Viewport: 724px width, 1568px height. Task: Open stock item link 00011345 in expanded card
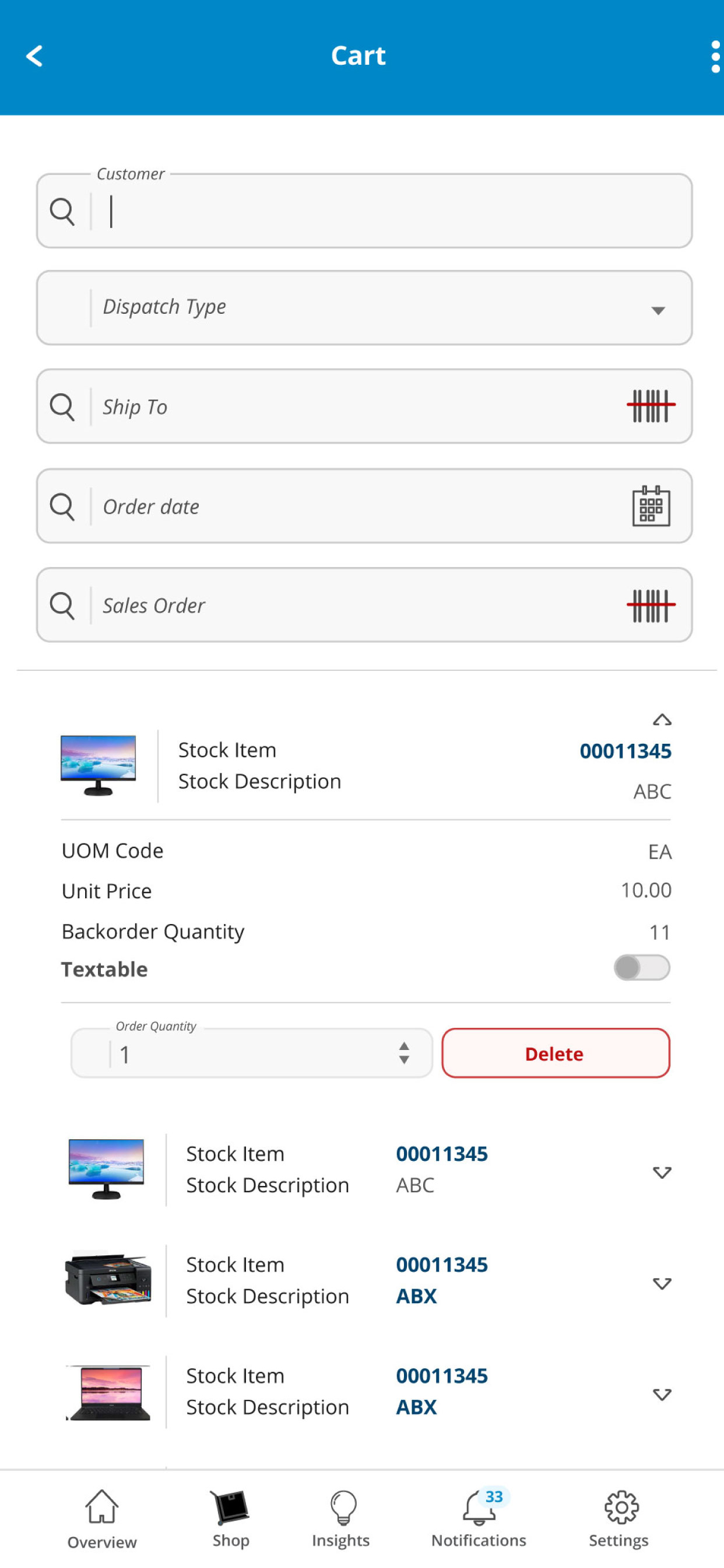tap(625, 751)
